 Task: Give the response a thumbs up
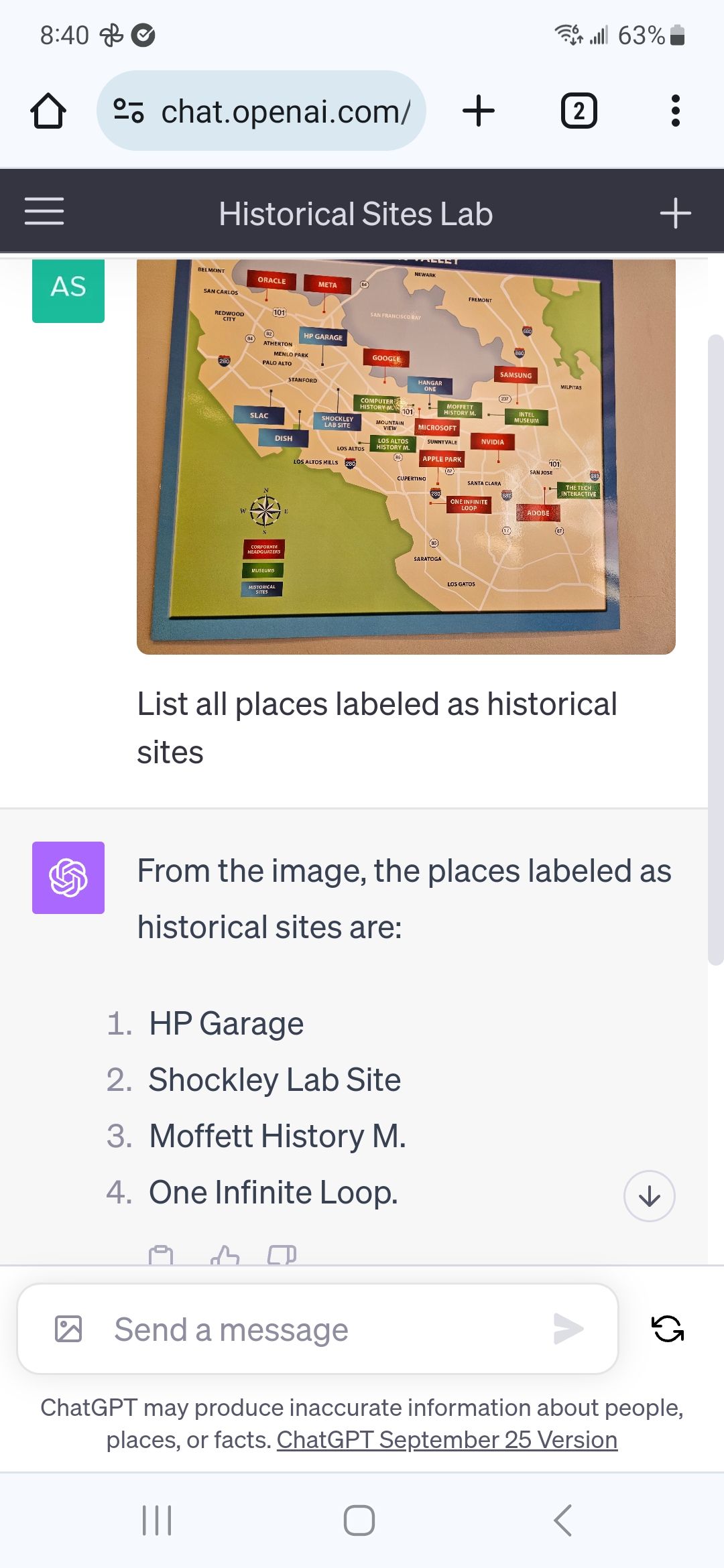[x=225, y=1255]
